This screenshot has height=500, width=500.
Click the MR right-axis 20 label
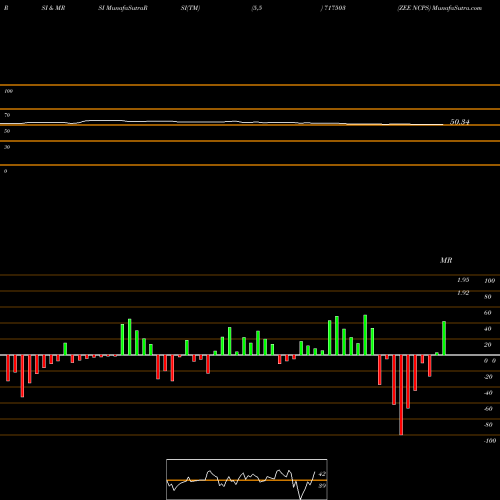[x=488, y=345]
